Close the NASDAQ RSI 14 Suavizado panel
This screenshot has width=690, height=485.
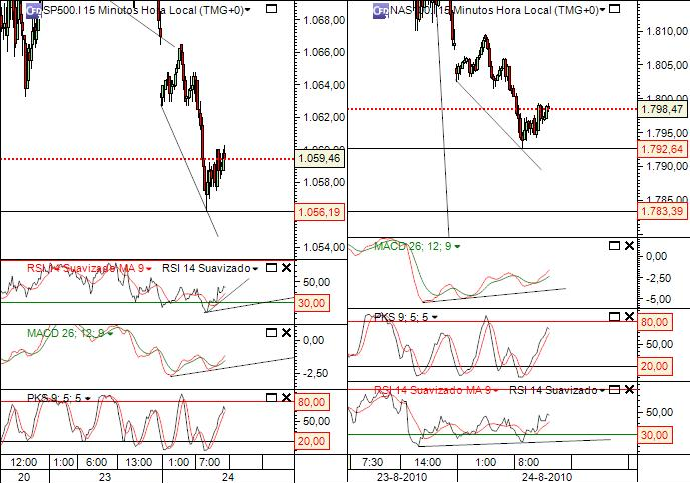[x=629, y=389]
